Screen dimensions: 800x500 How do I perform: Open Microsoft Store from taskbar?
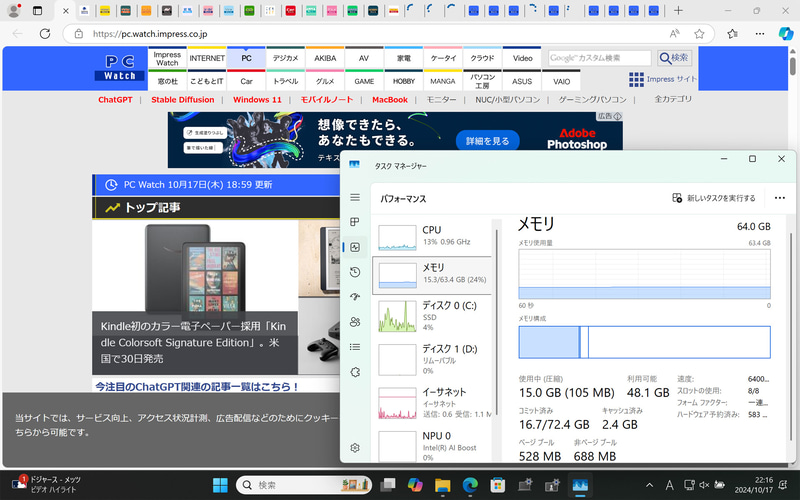[497, 485]
